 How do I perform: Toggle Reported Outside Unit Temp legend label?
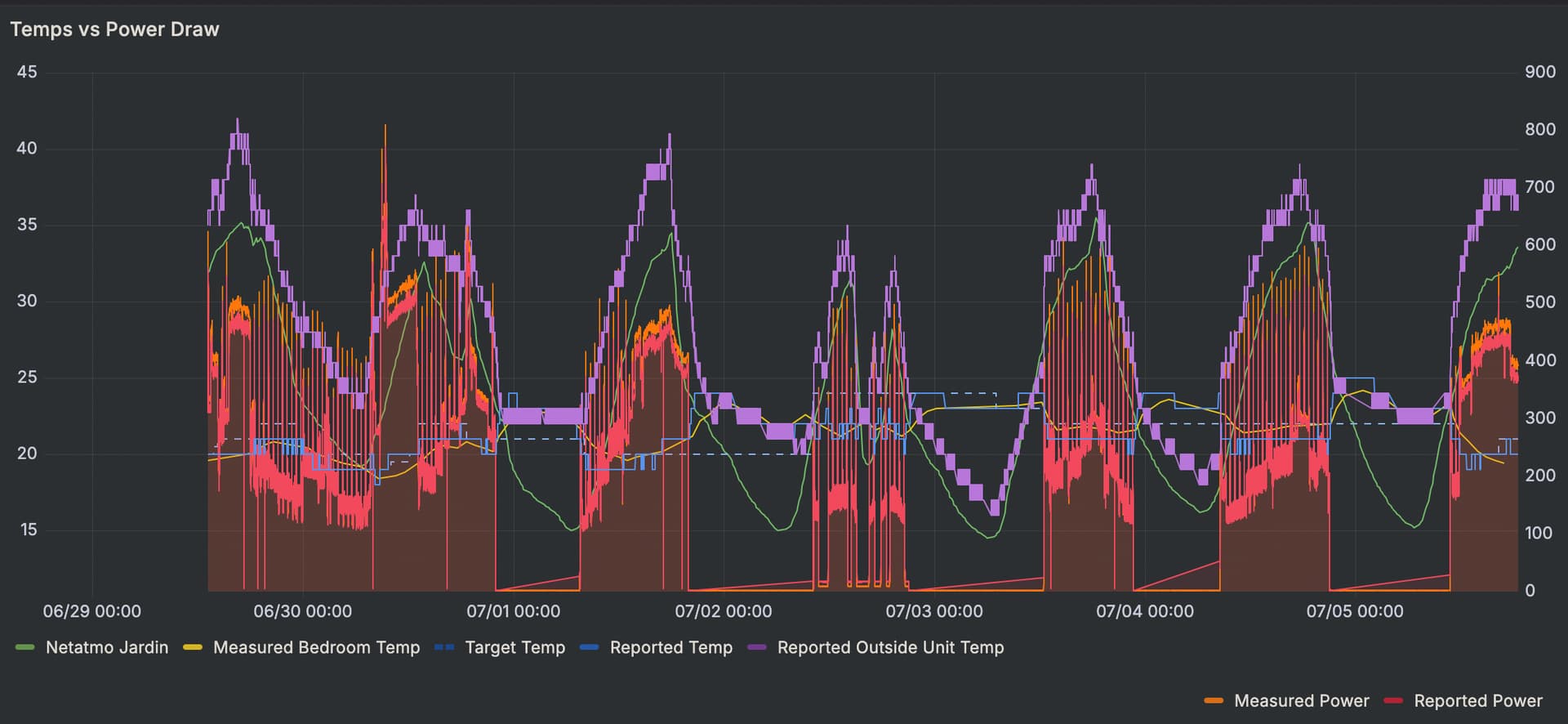tap(890, 647)
